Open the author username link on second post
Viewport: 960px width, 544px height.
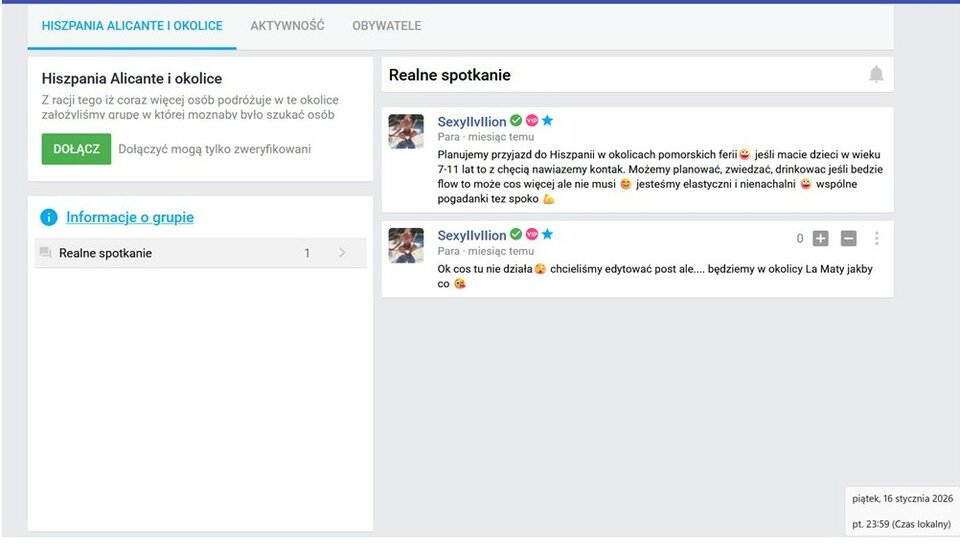click(x=472, y=235)
